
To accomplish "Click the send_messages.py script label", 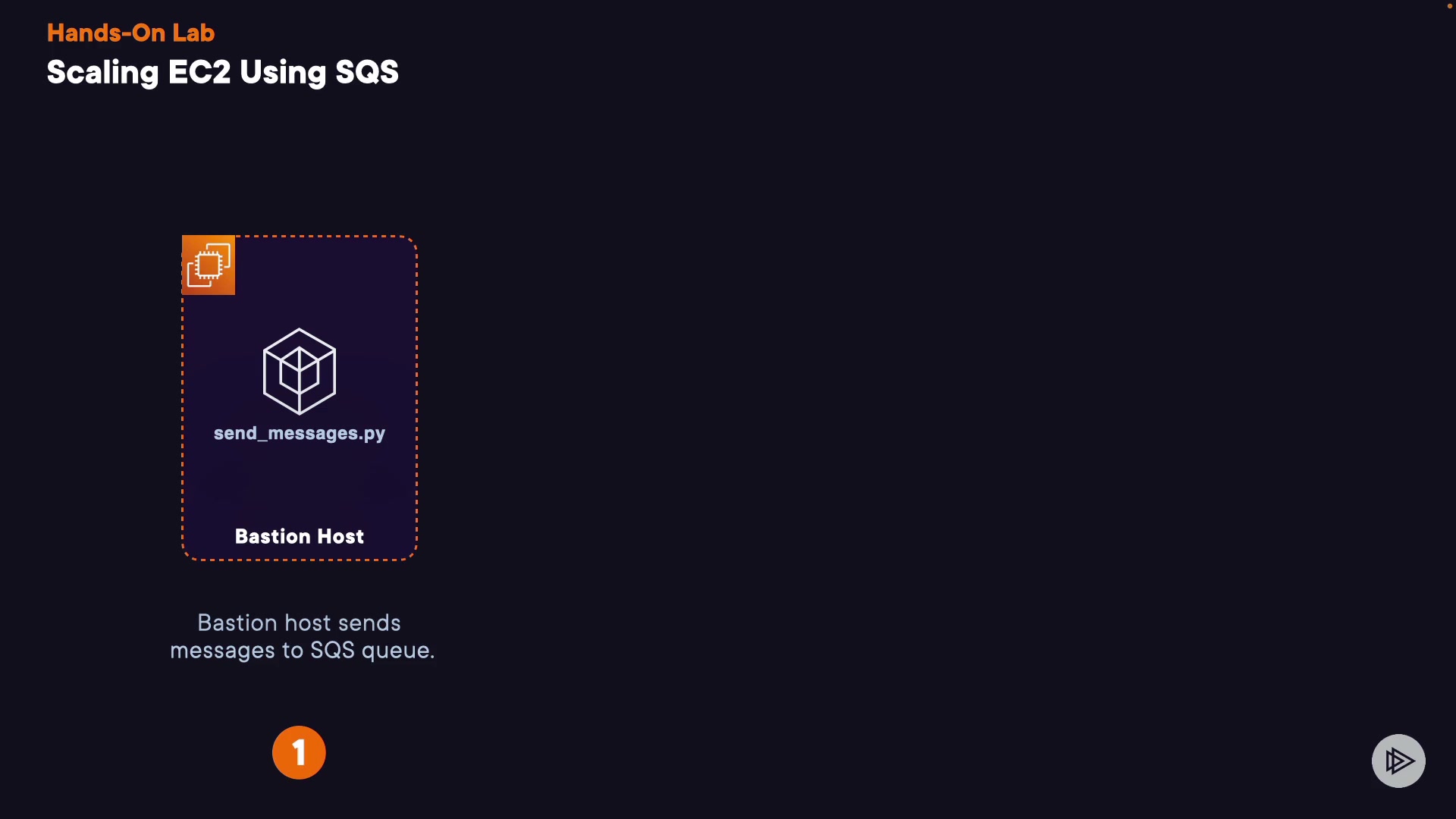I will [x=300, y=433].
